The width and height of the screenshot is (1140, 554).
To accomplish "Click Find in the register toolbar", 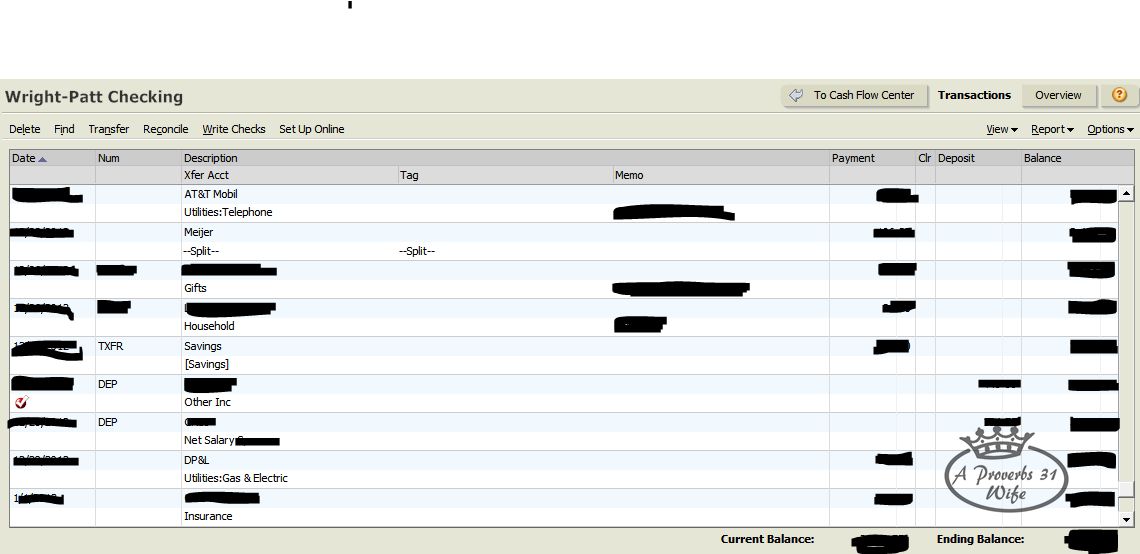I will pyautogui.click(x=64, y=129).
